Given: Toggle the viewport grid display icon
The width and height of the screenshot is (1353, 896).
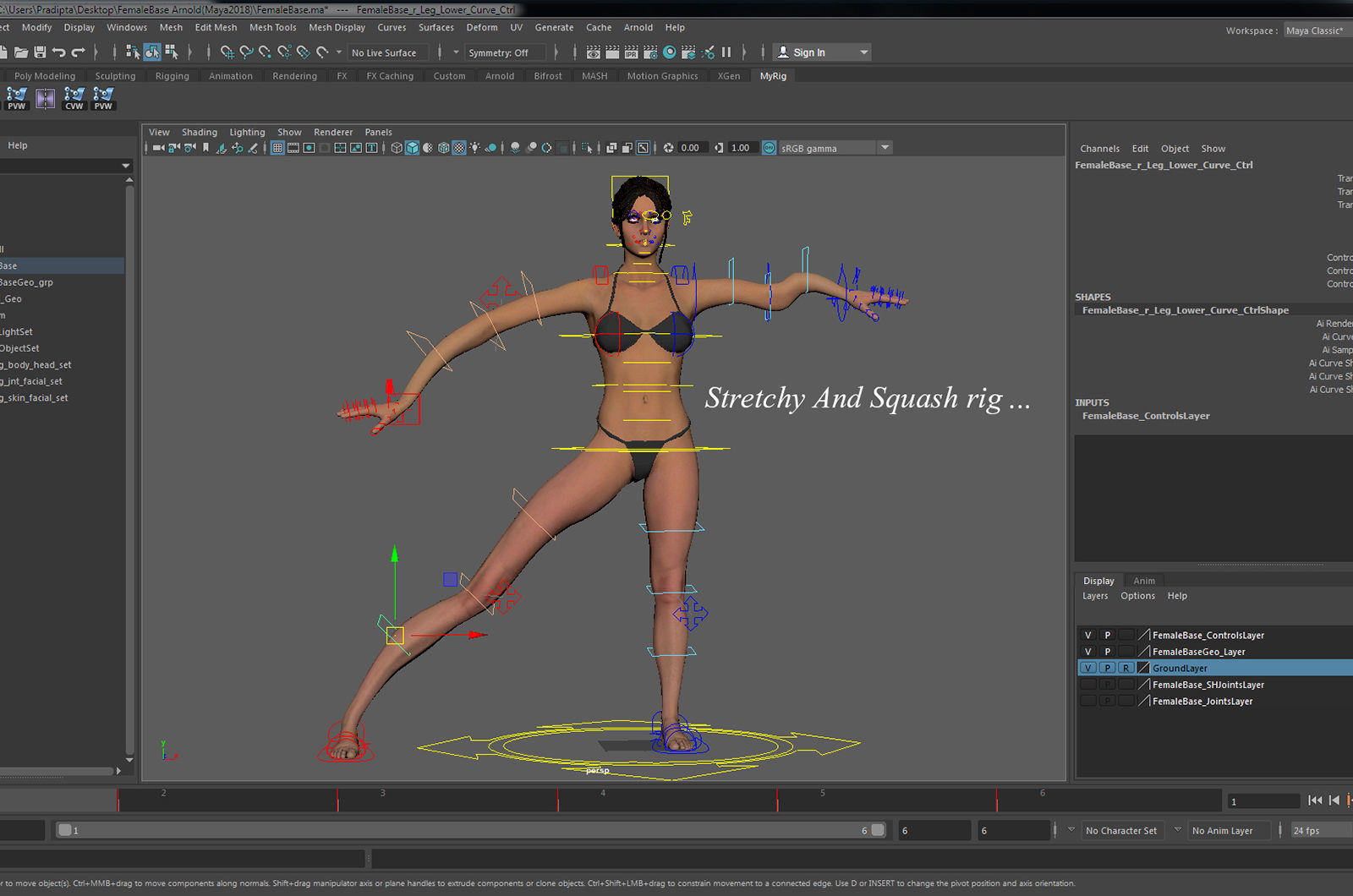Looking at the screenshot, I should tap(277, 148).
